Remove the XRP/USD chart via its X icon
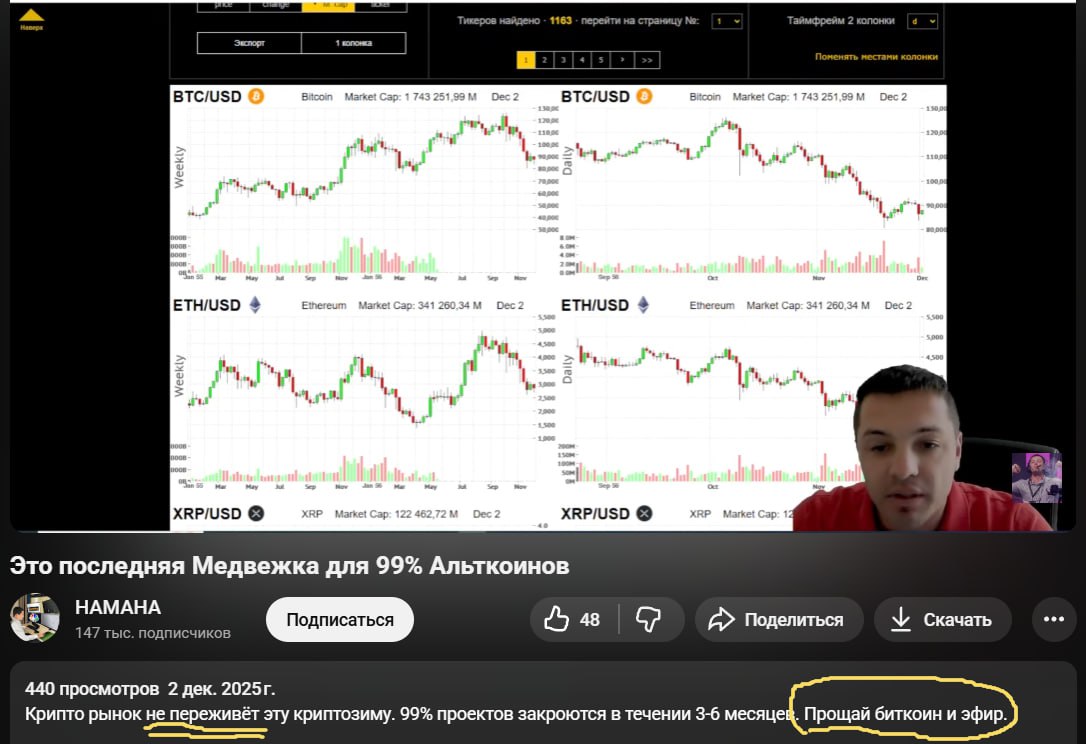 click(x=255, y=515)
